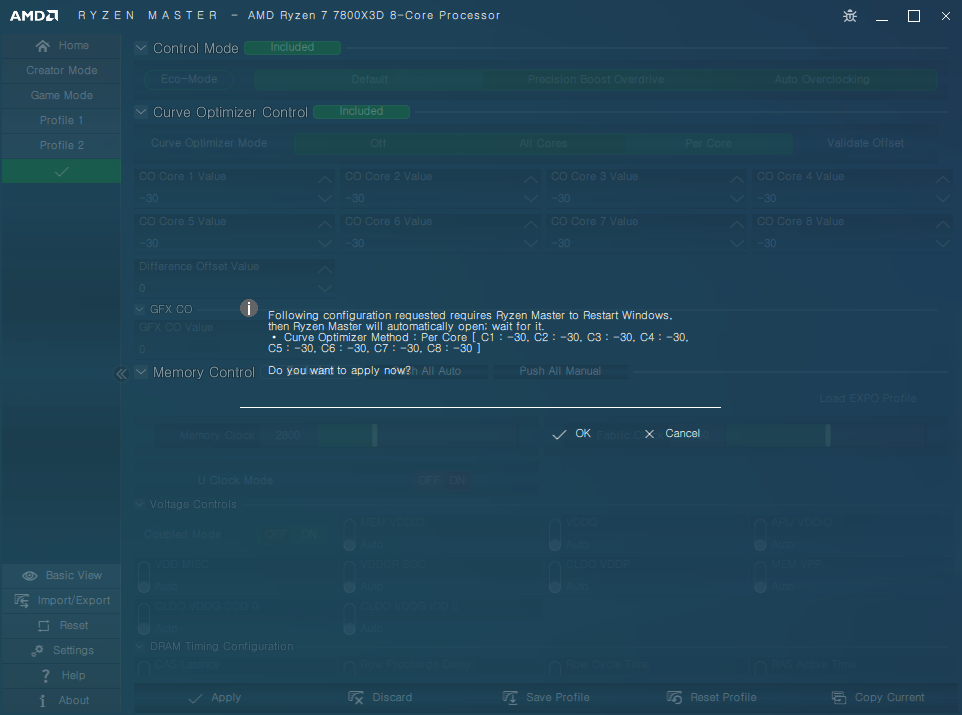962x715 pixels.
Task: Click the Reset Profile icon
Action: pos(674,698)
